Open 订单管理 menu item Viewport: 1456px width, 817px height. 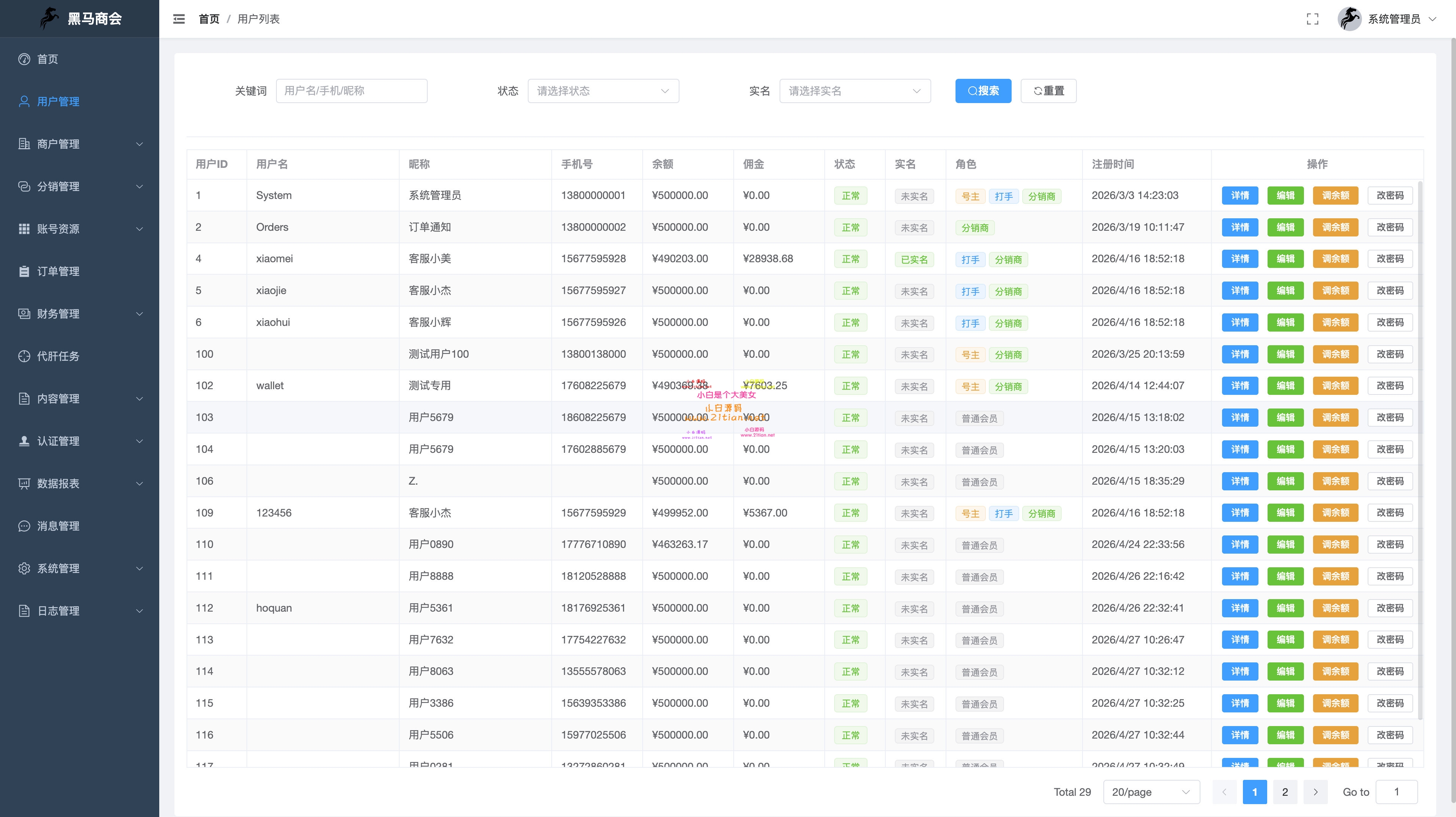coord(80,271)
